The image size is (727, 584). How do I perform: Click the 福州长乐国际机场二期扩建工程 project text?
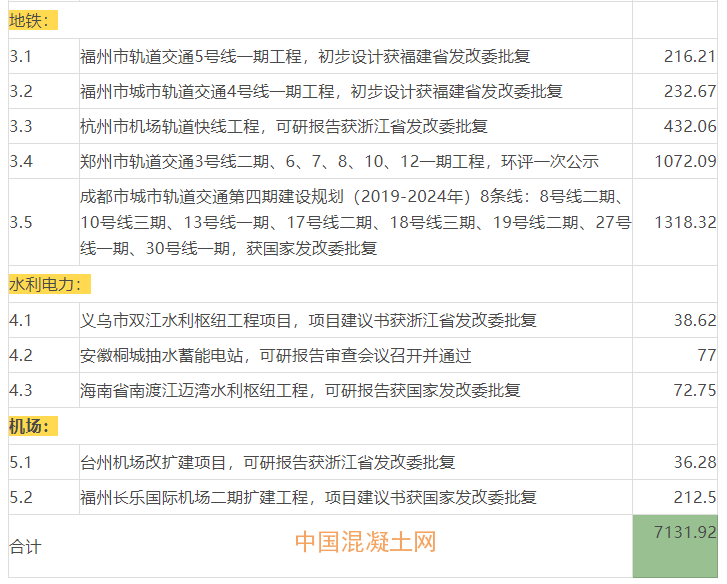tap(308, 497)
